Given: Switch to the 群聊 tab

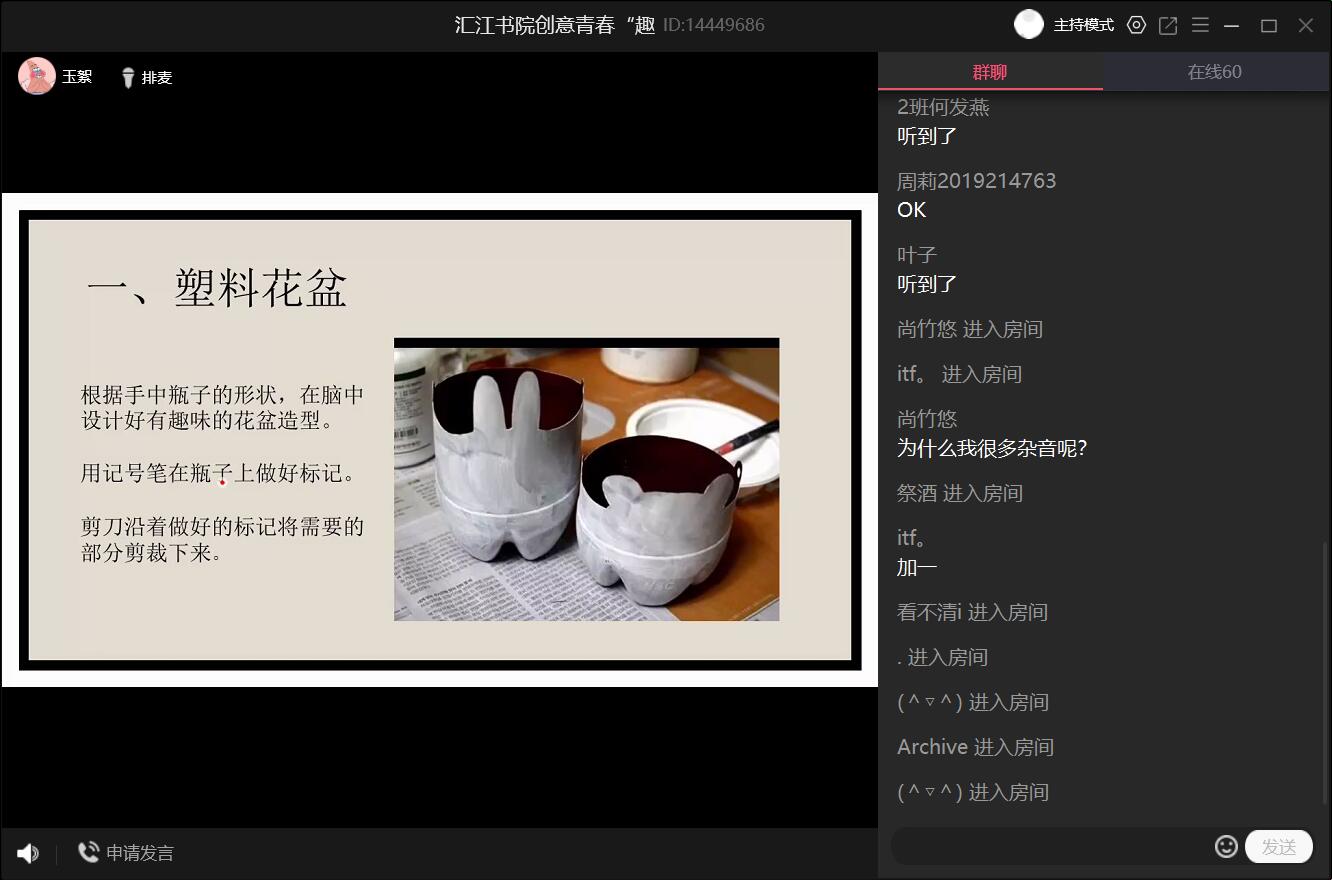Looking at the screenshot, I should 990,72.
